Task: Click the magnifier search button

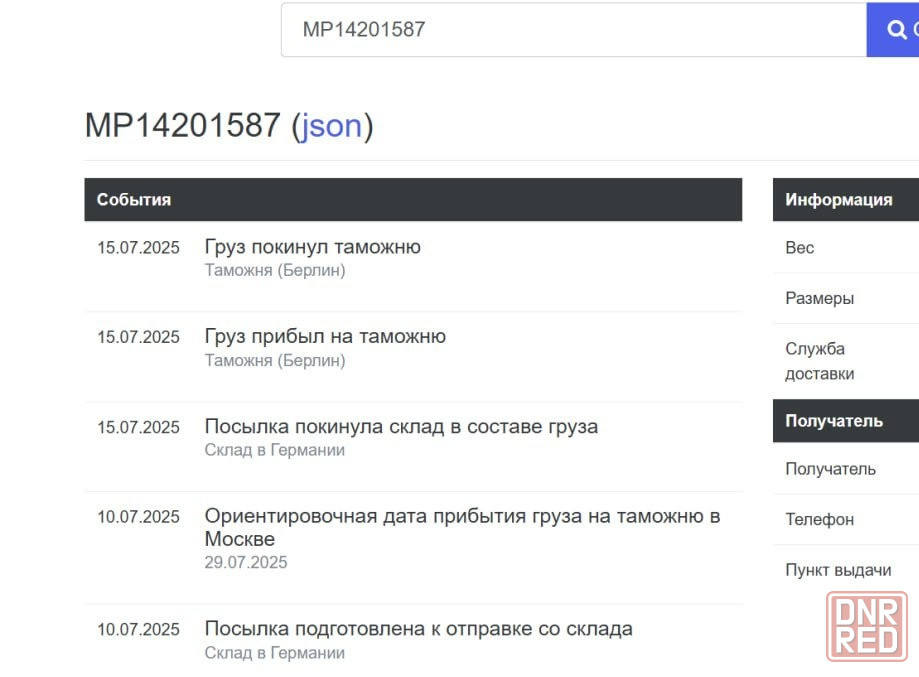Action: [x=894, y=30]
